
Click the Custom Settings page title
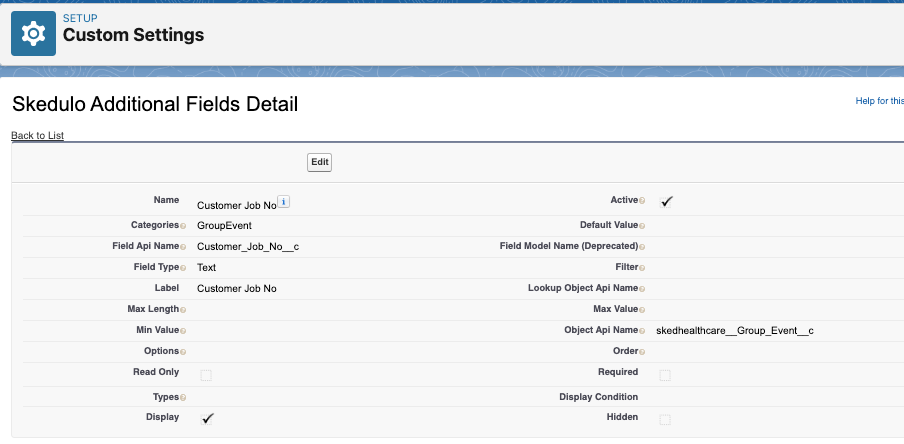point(133,35)
